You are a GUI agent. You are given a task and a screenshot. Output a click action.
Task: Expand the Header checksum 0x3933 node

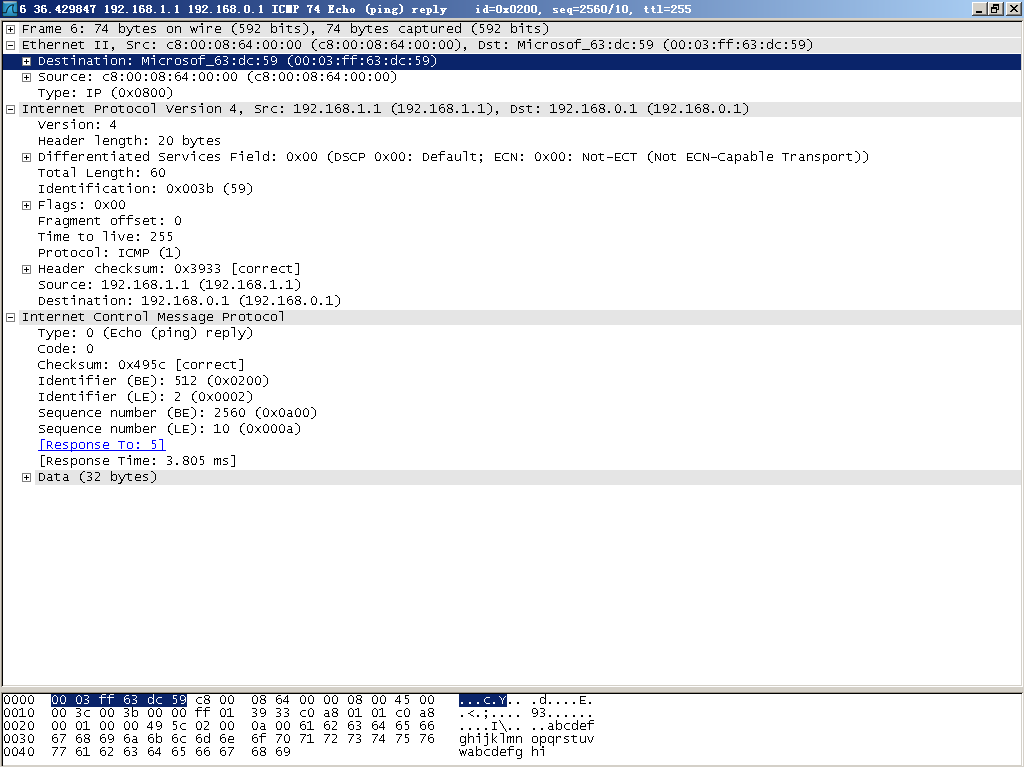[26, 269]
